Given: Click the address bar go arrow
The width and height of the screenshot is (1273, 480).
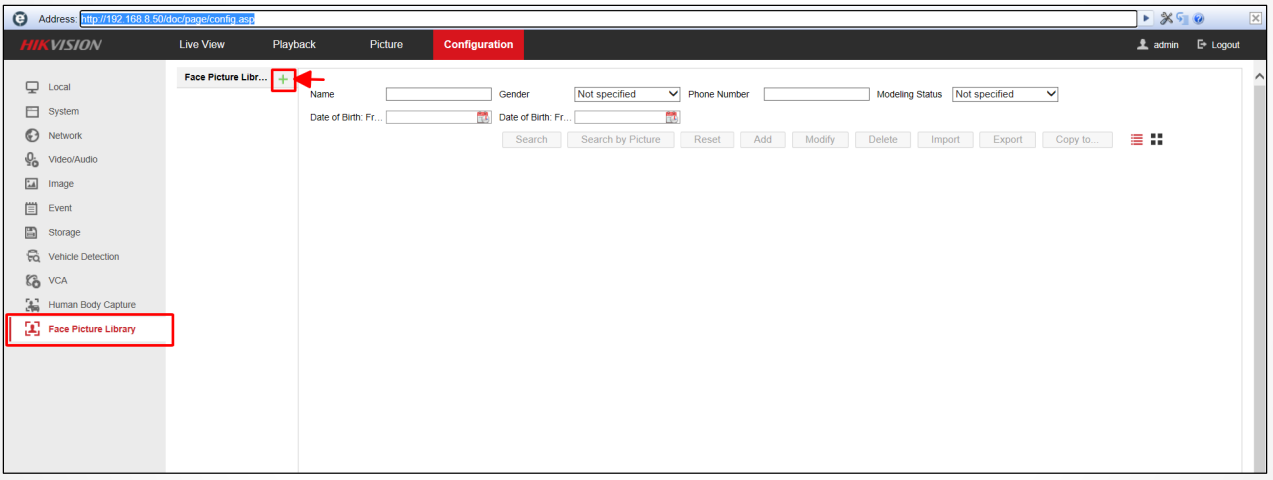Looking at the screenshot, I should (1147, 19).
